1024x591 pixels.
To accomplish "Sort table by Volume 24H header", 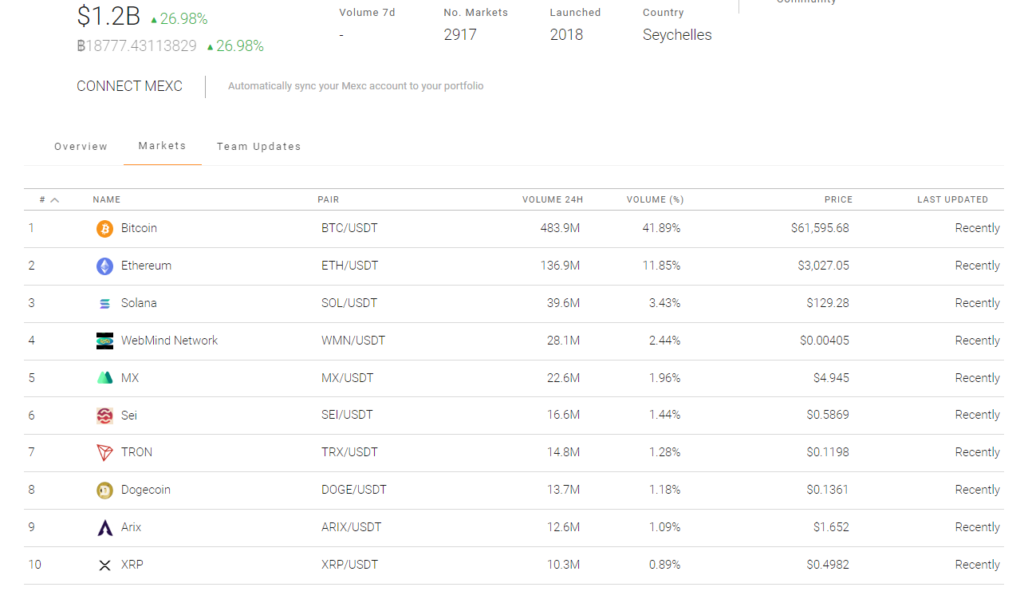I will pos(552,200).
